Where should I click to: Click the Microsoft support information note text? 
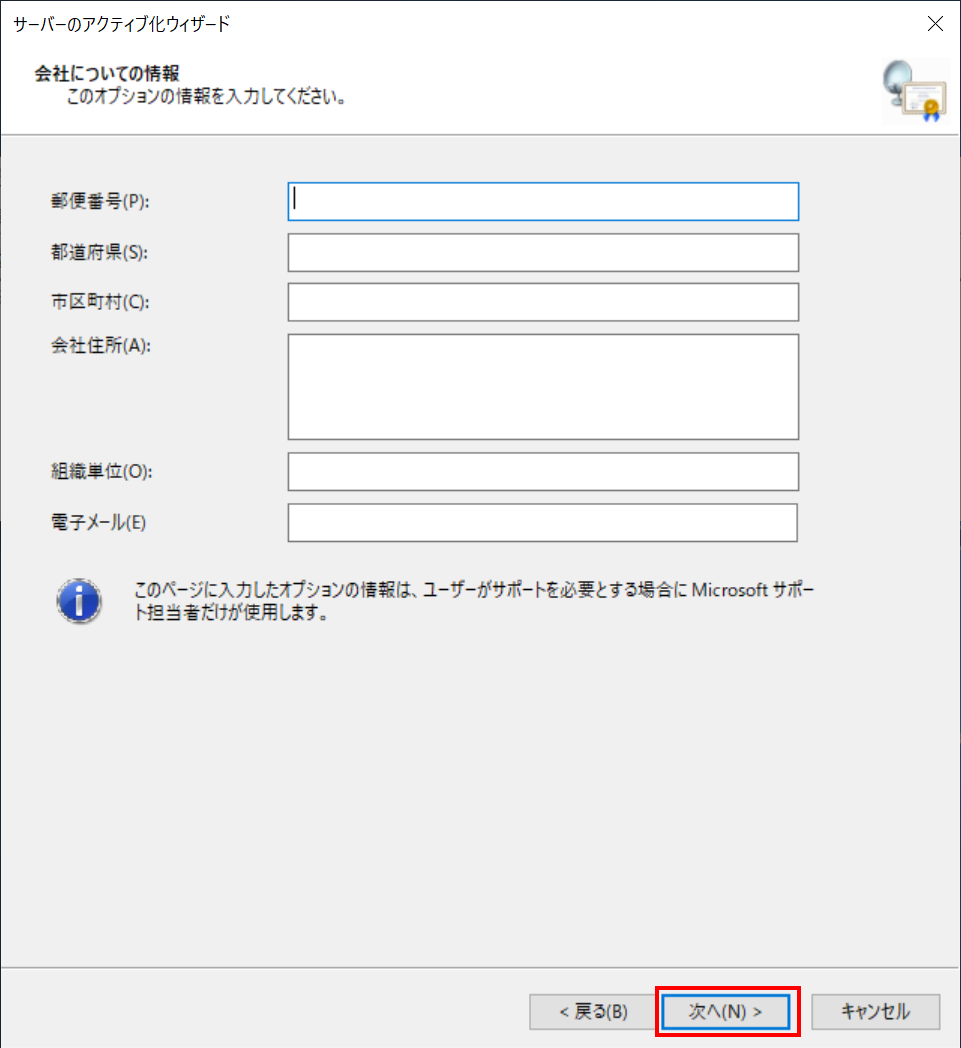474,600
